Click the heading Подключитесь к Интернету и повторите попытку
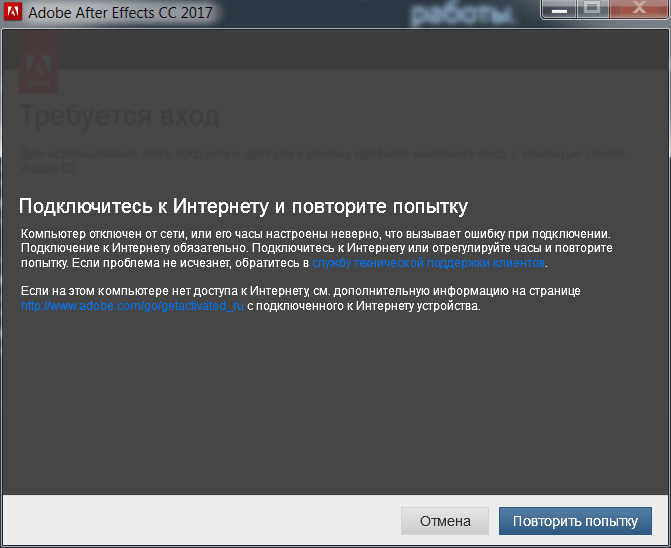The height and width of the screenshot is (548, 671). (243, 206)
